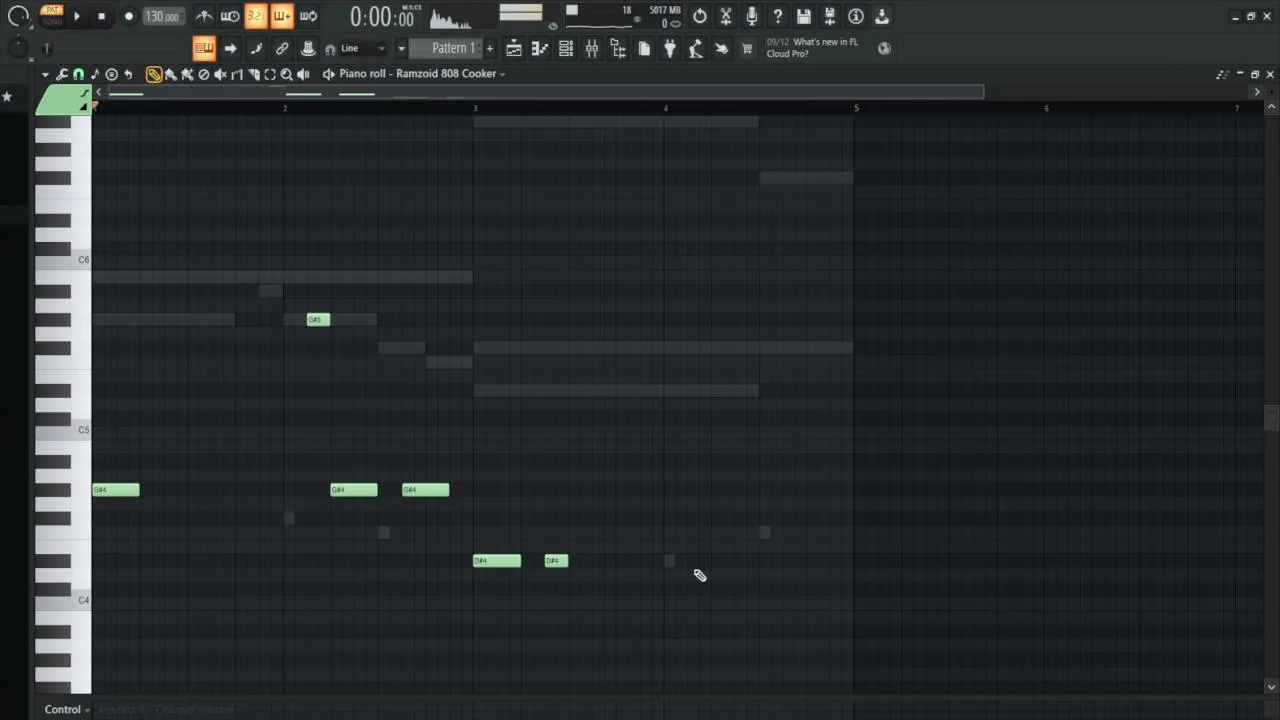
Task: Toggle step editing mode icon
Action: pos(256,48)
